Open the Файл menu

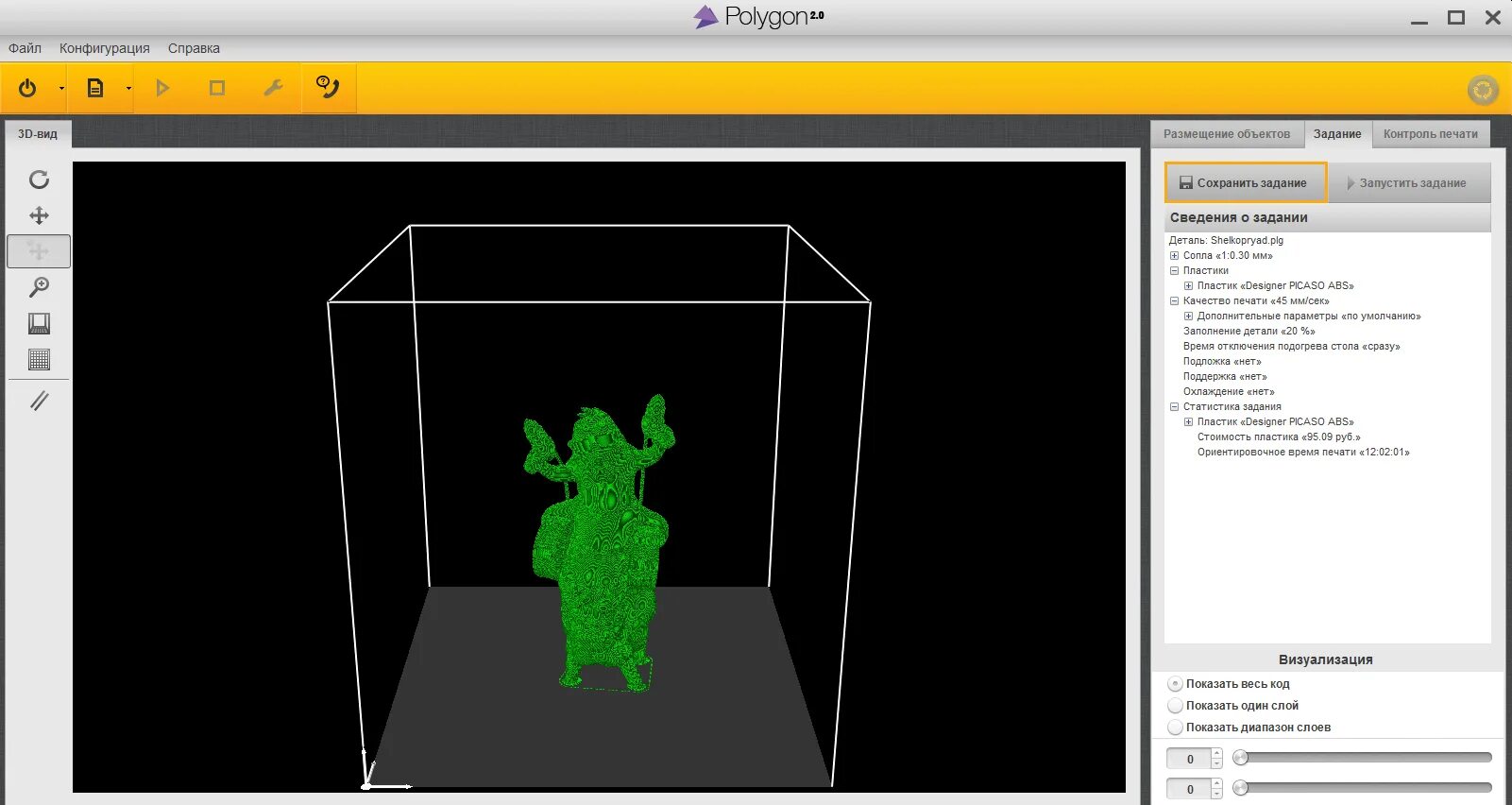[25, 48]
